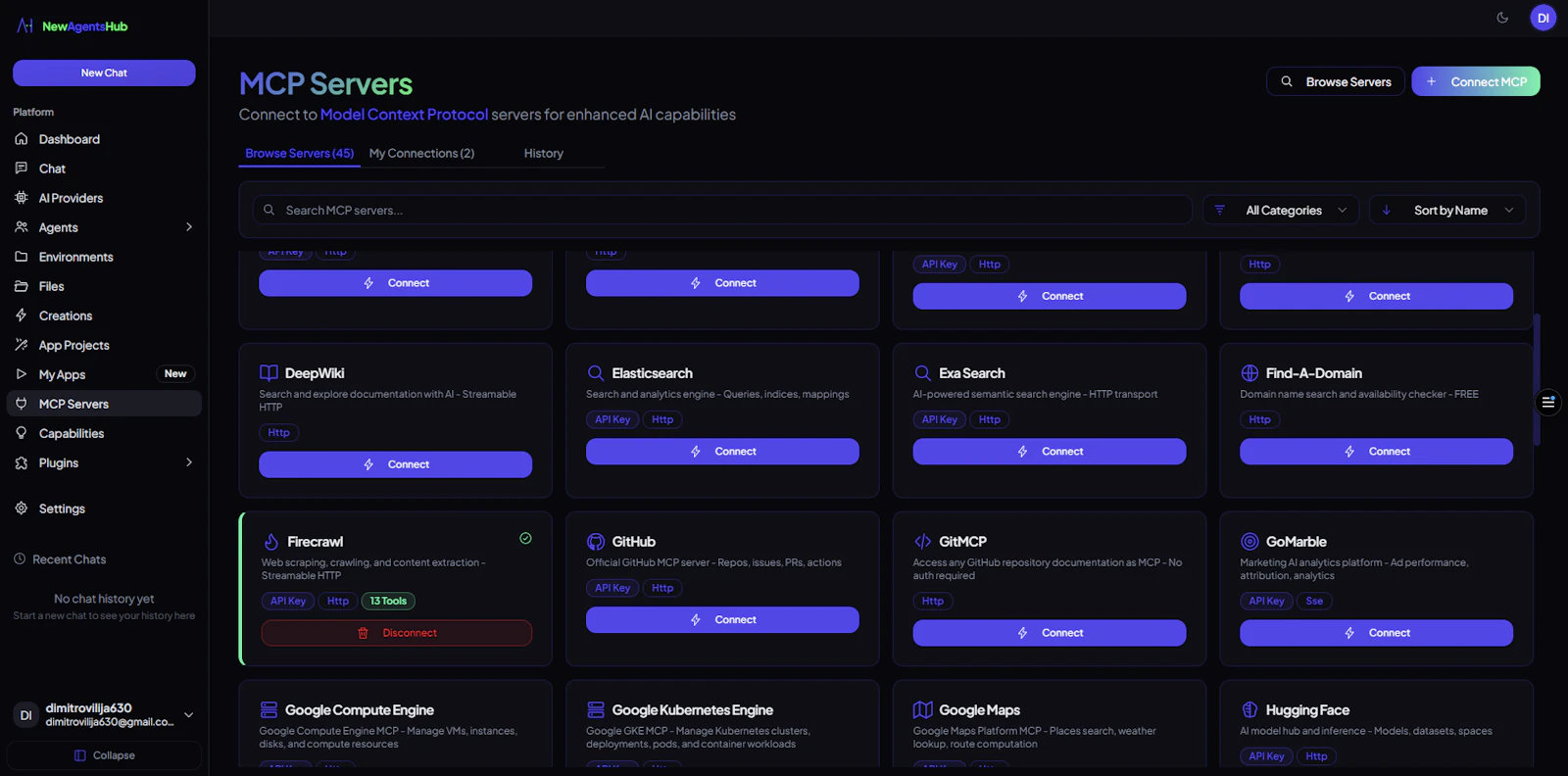Click the Environments folder icon
The image size is (1568, 776).
coord(22,257)
